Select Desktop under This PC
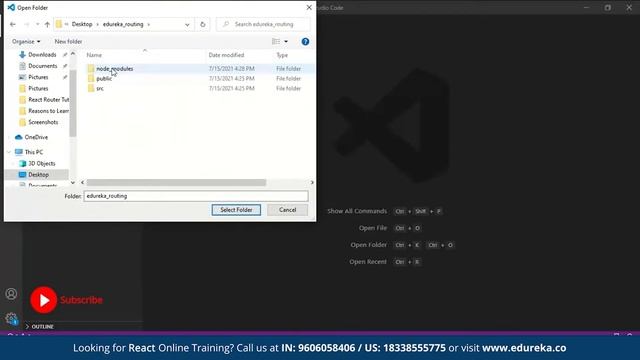The image size is (640, 360). tap(38, 175)
